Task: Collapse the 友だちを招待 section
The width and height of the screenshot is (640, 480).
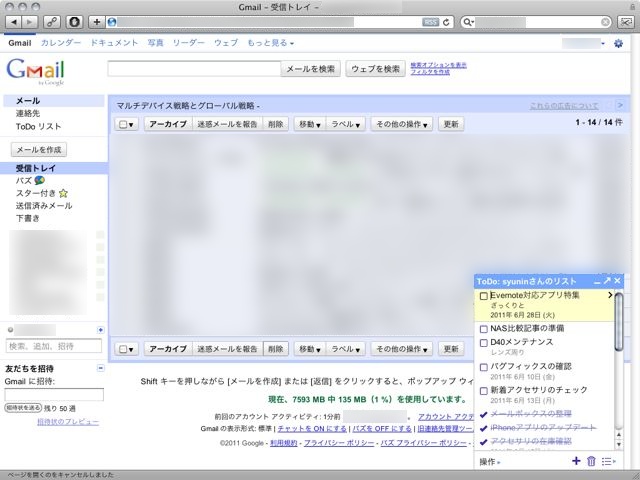Action: 101,368
